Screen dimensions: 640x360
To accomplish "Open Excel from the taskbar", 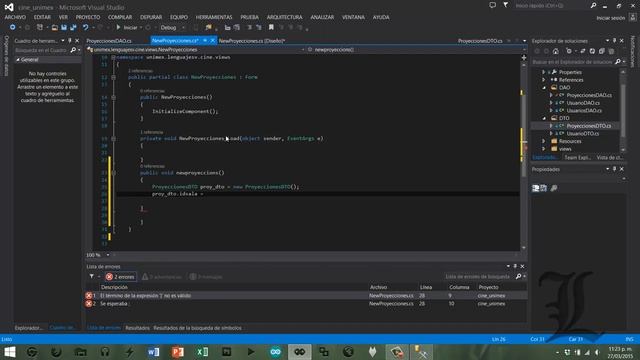I will point(202,352).
